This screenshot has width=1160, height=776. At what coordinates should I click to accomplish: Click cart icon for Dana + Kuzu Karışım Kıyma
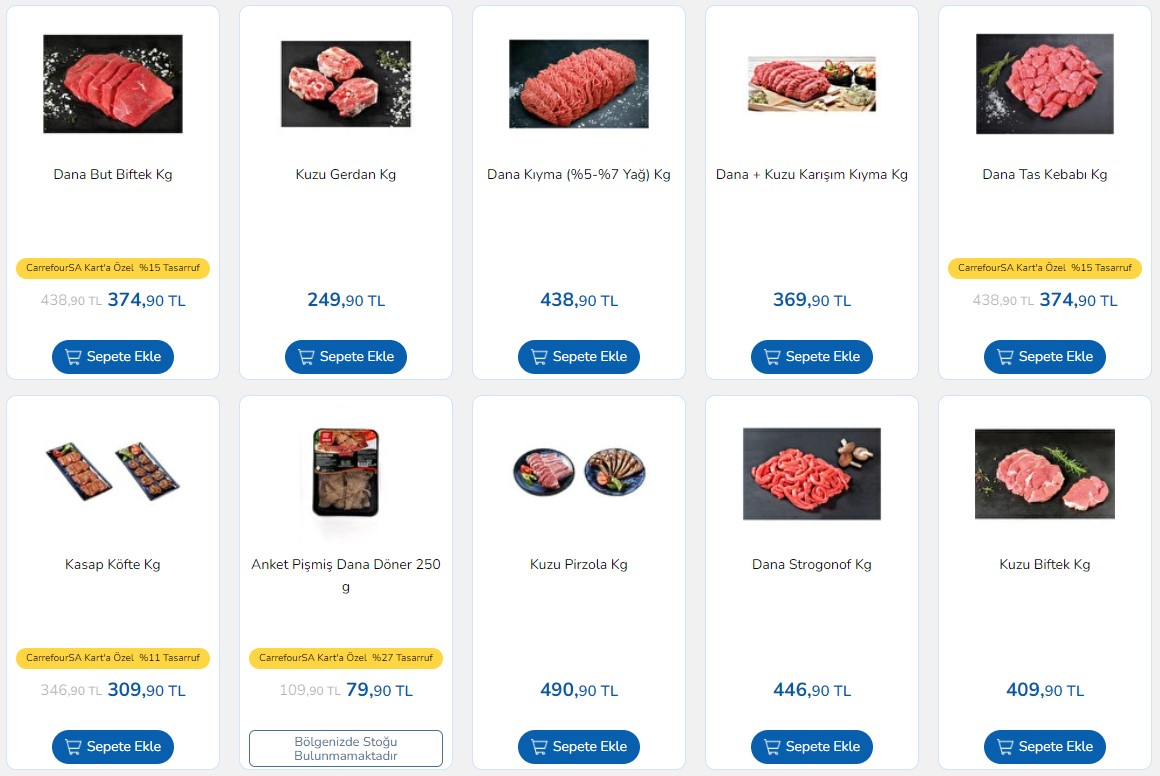click(772, 357)
